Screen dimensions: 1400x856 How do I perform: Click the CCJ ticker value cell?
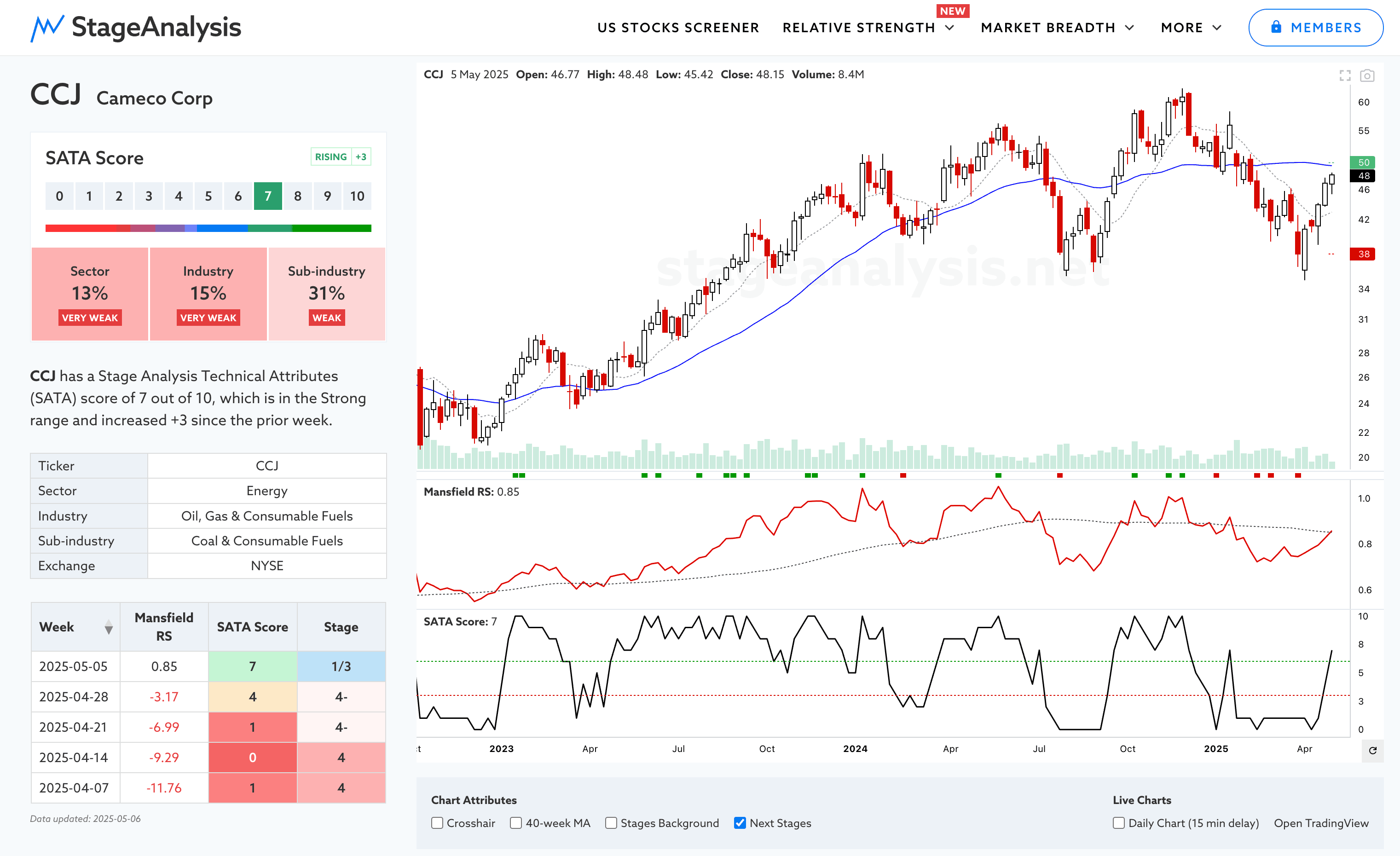(267, 466)
